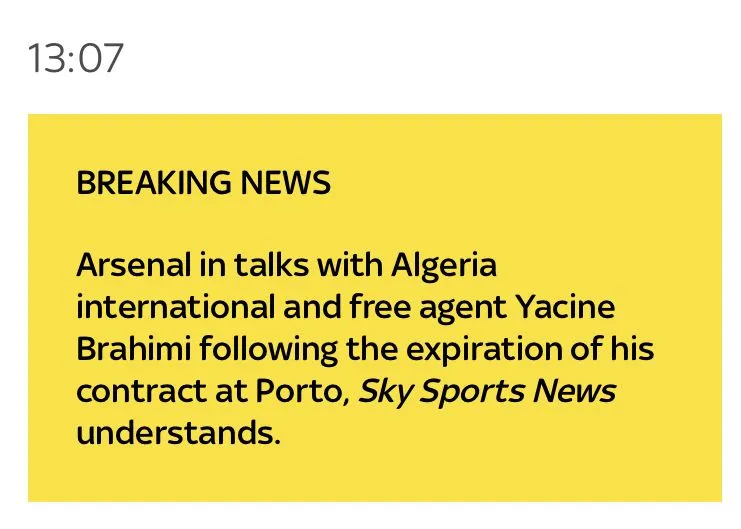Open the italic Sky Sports News text

pyautogui.click(x=486, y=391)
